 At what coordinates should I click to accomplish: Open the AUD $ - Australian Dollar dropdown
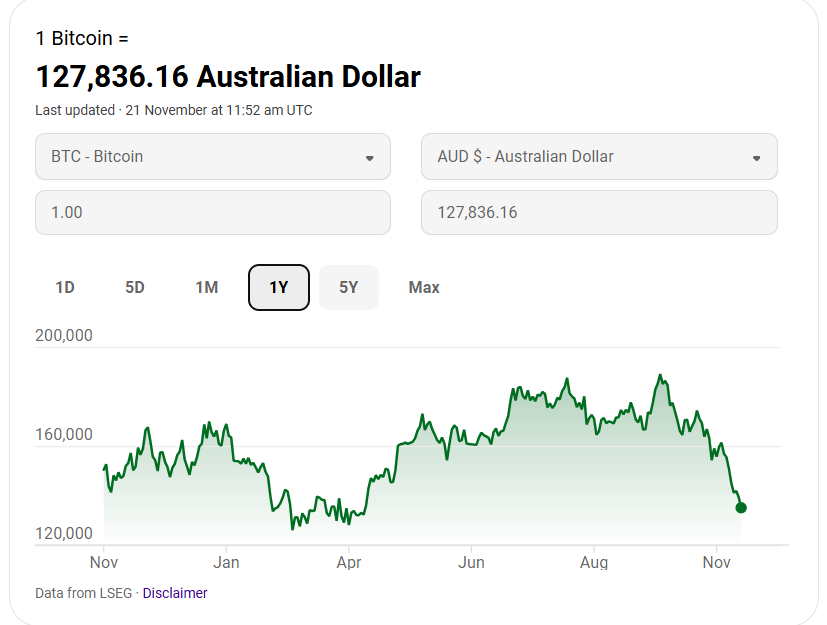coord(598,157)
